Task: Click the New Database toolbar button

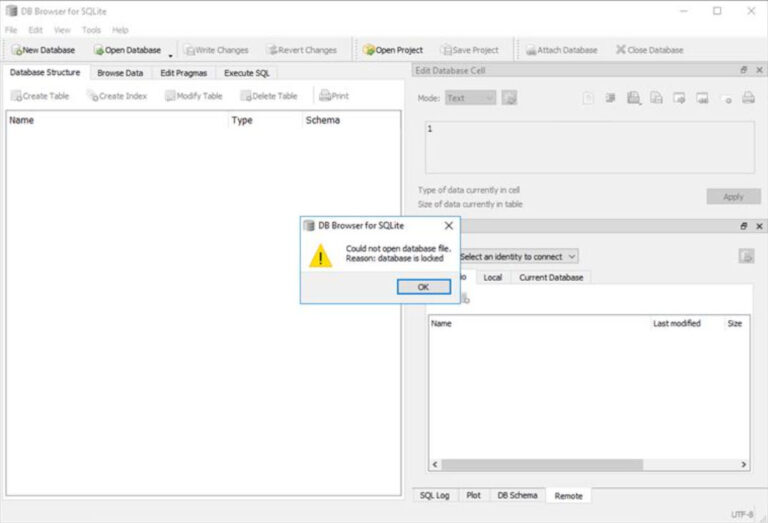Action: pos(44,50)
